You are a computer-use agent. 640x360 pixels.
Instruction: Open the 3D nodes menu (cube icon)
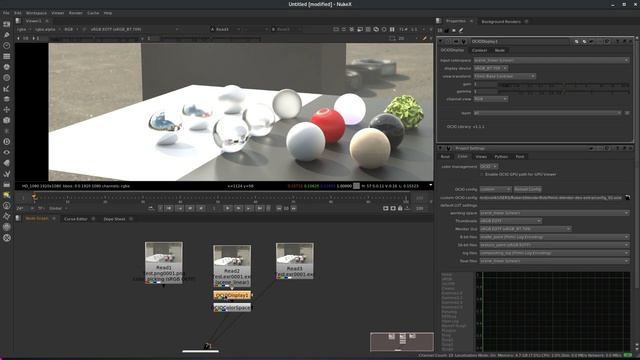[x=7, y=120]
